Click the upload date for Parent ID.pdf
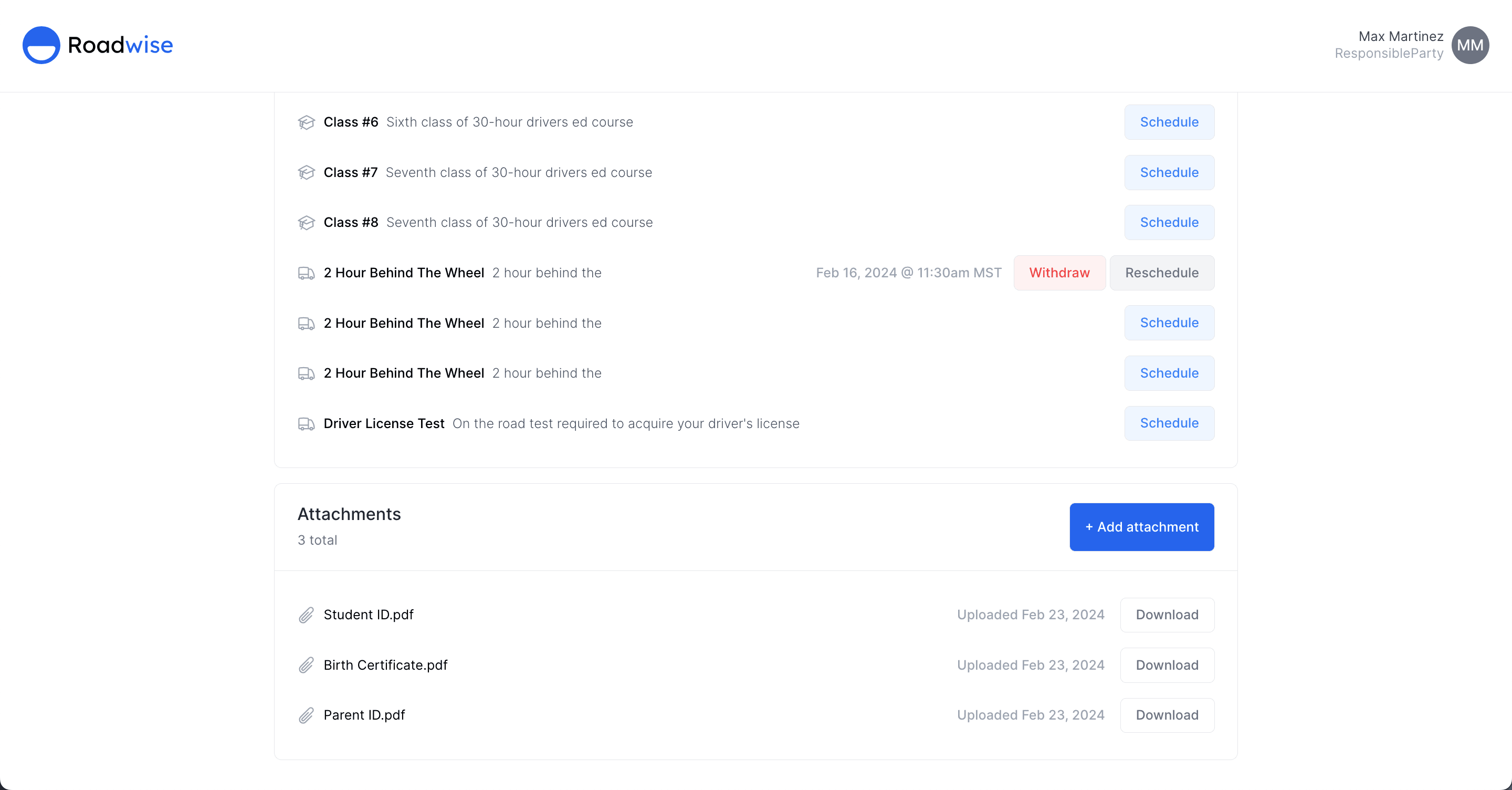Viewport: 1512px width, 790px height. 1031,715
